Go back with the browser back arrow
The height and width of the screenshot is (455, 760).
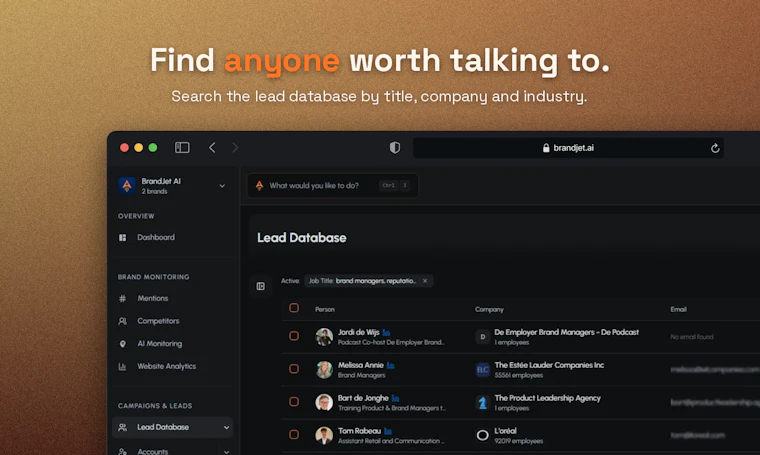(x=212, y=147)
